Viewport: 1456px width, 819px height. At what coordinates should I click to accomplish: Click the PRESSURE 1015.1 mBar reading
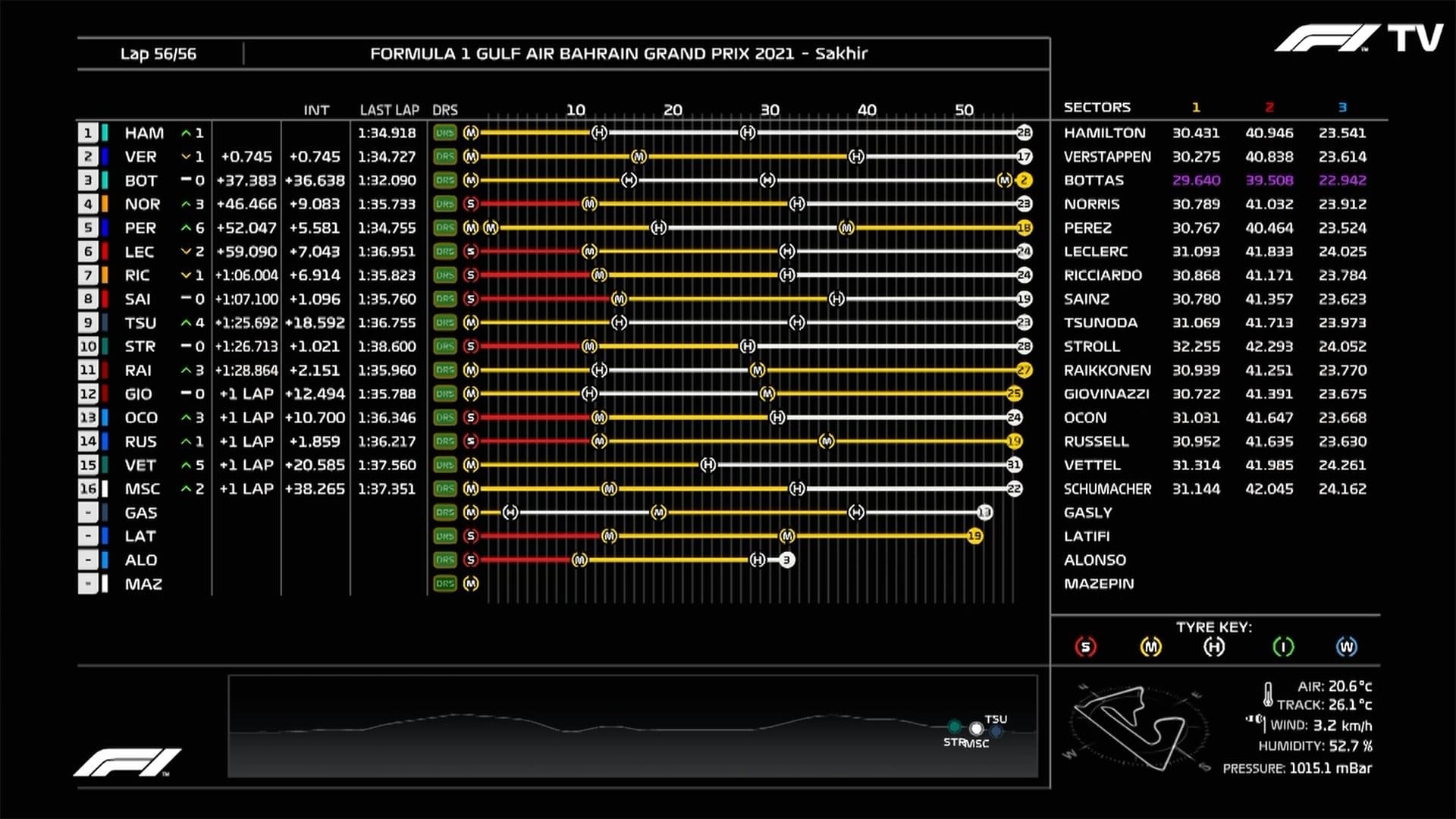point(1297,768)
